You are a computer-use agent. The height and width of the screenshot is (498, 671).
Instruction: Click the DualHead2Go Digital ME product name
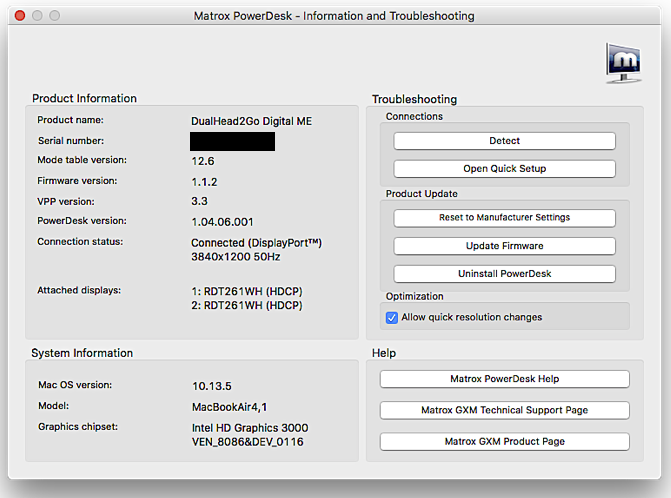click(x=251, y=122)
